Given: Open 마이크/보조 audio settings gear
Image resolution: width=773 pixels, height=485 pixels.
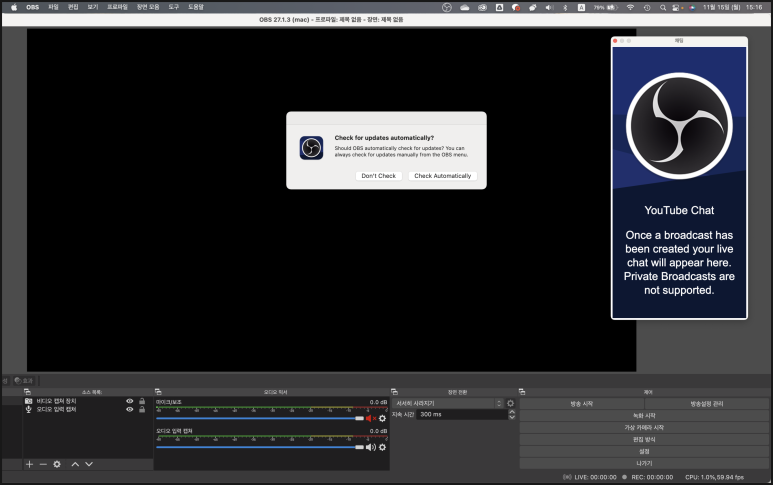Looking at the screenshot, I should pos(383,418).
